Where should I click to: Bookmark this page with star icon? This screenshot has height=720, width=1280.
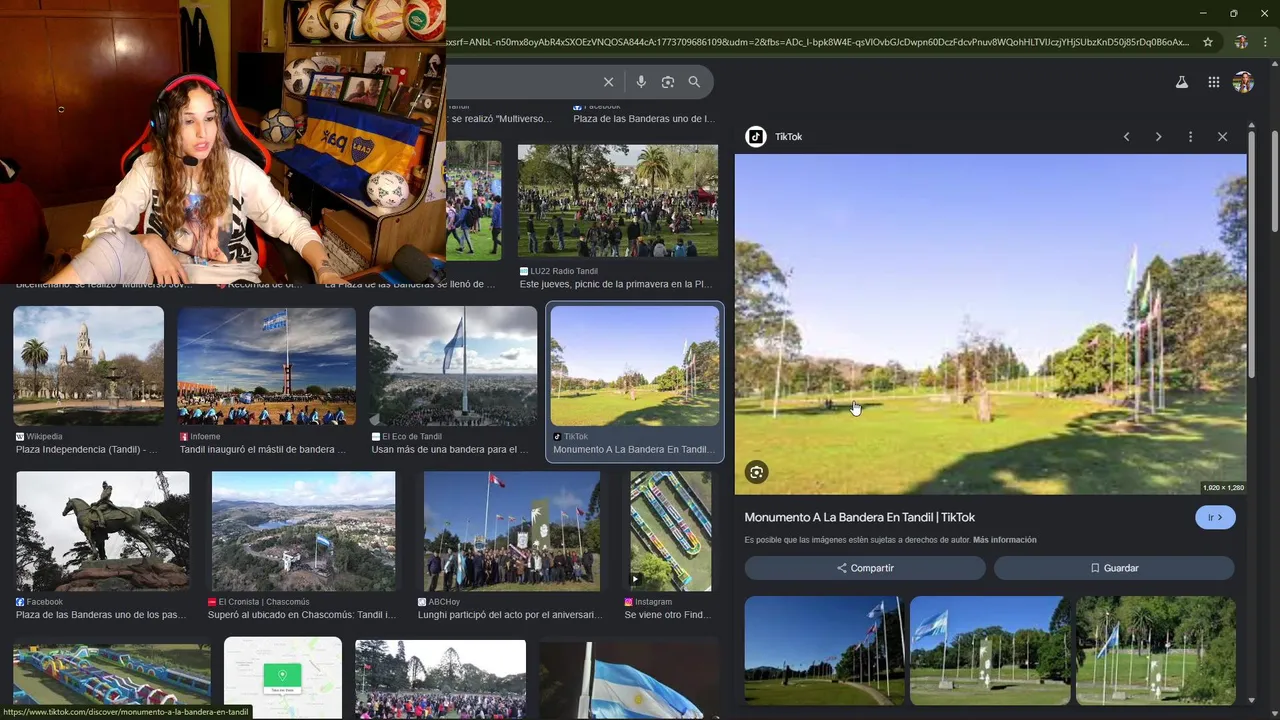click(1208, 42)
